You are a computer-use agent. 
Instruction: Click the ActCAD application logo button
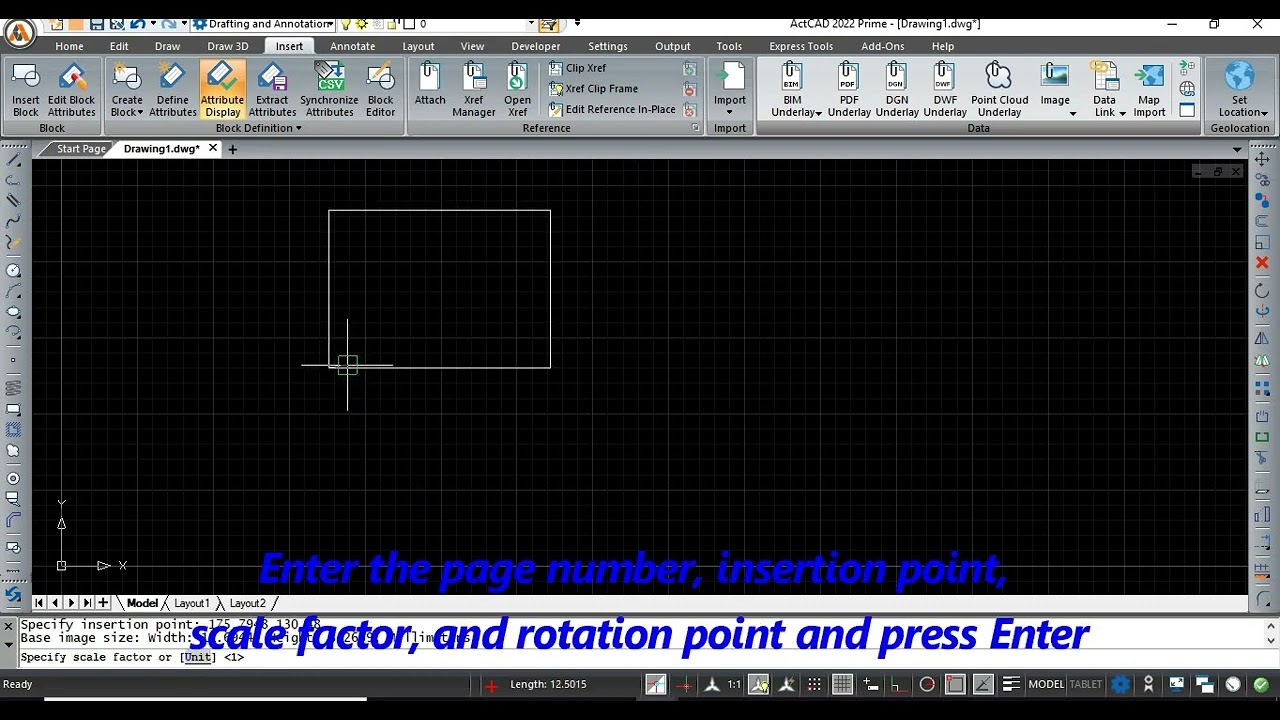point(20,32)
